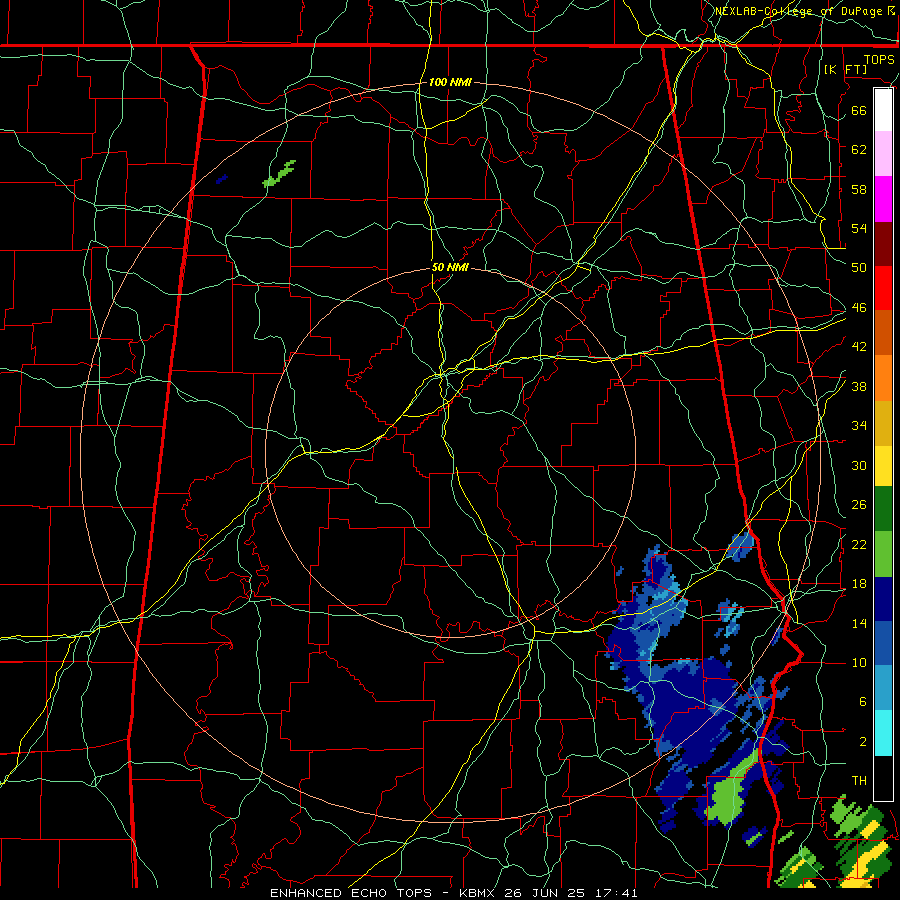The width and height of the screenshot is (900, 900).
Task: Click the "26" legend value
Action: click(859, 505)
